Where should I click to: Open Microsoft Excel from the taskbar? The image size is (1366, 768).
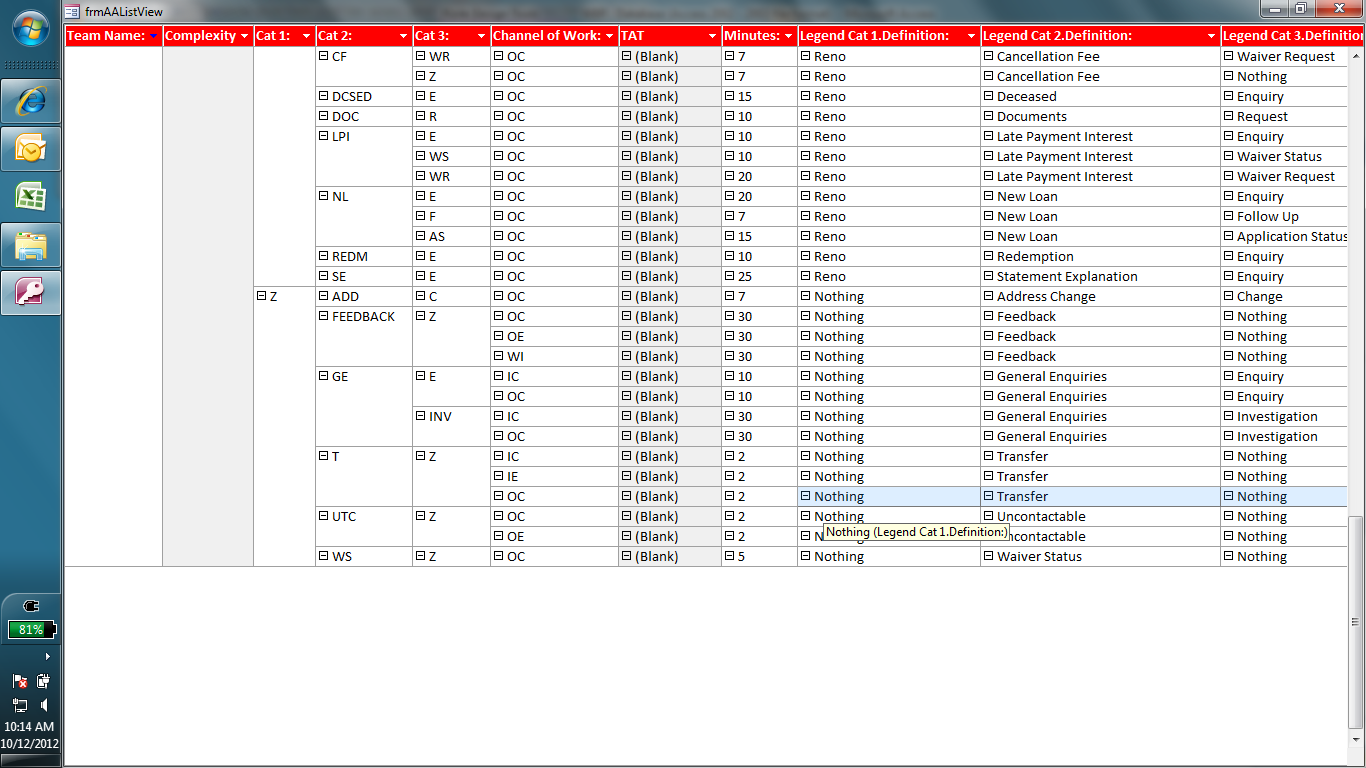click(x=30, y=195)
